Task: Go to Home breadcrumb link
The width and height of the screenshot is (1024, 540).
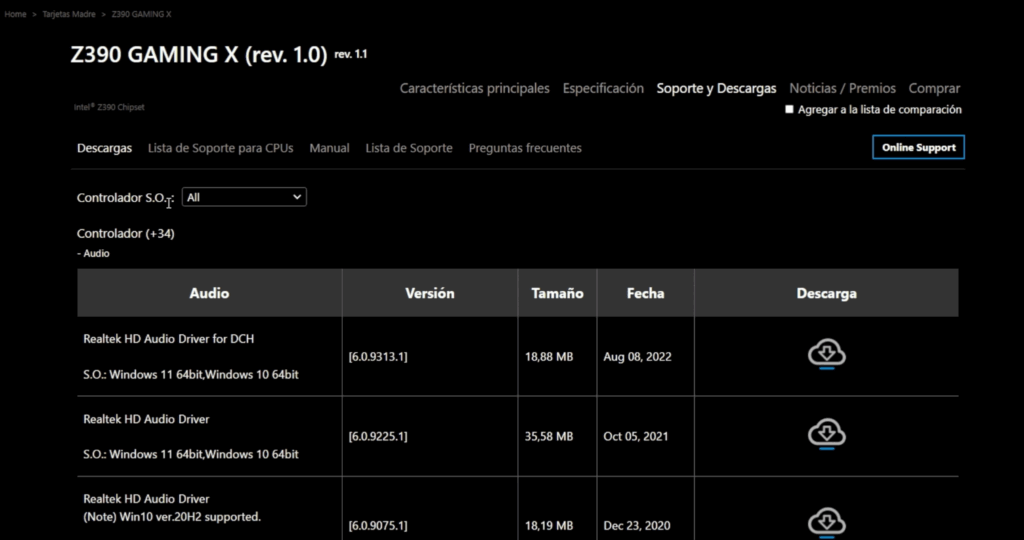Action: point(16,14)
